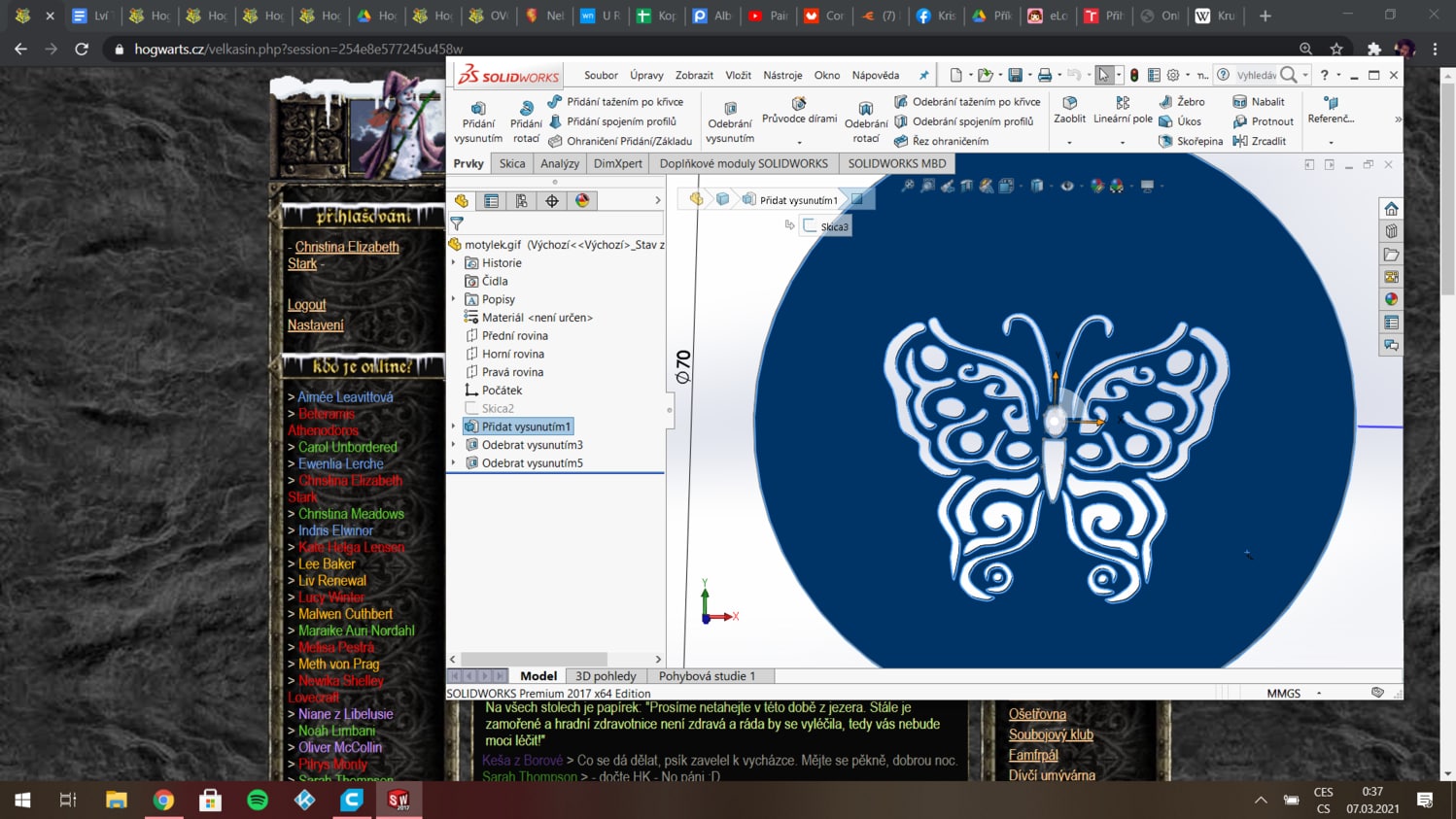Click the Save icon in SolidWorks toolbar
Viewport: 1456px width, 819px height.
[x=1015, y=75]
